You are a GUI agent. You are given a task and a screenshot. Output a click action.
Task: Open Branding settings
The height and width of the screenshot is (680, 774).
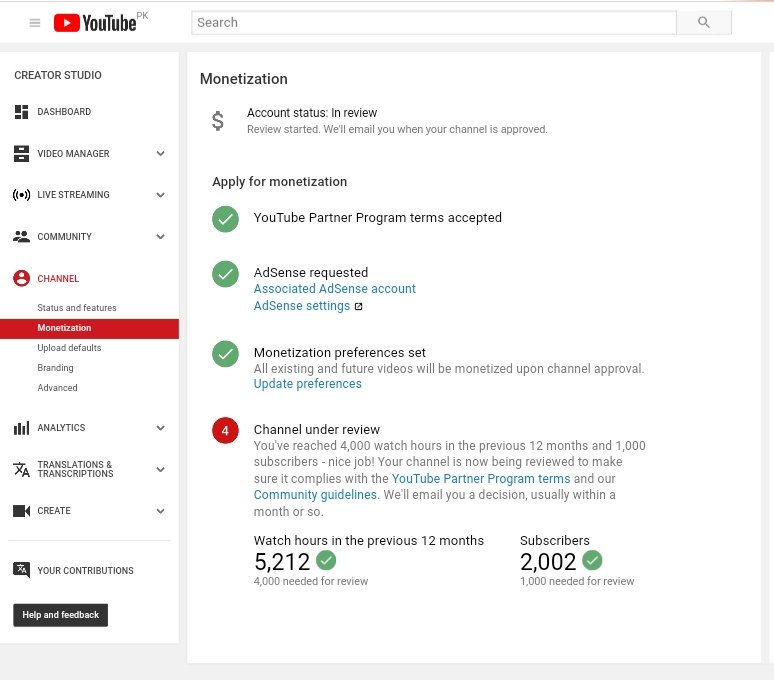click(55, 368)
